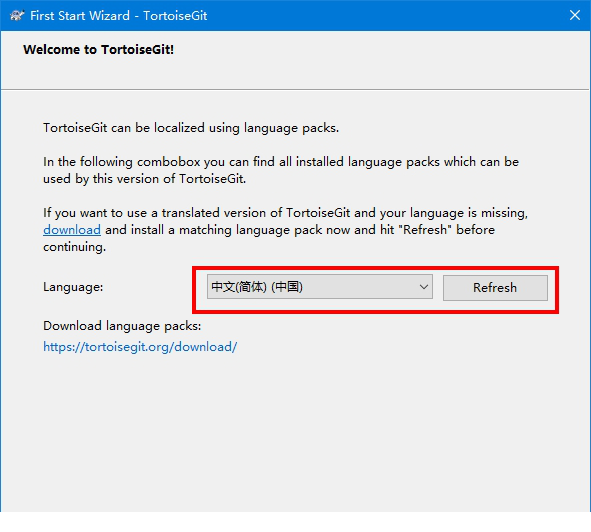The height and width of the screenshot is (532, 591).
Task: Click the First Start Wizard title bar text
Action: click(x=119, y=16)
